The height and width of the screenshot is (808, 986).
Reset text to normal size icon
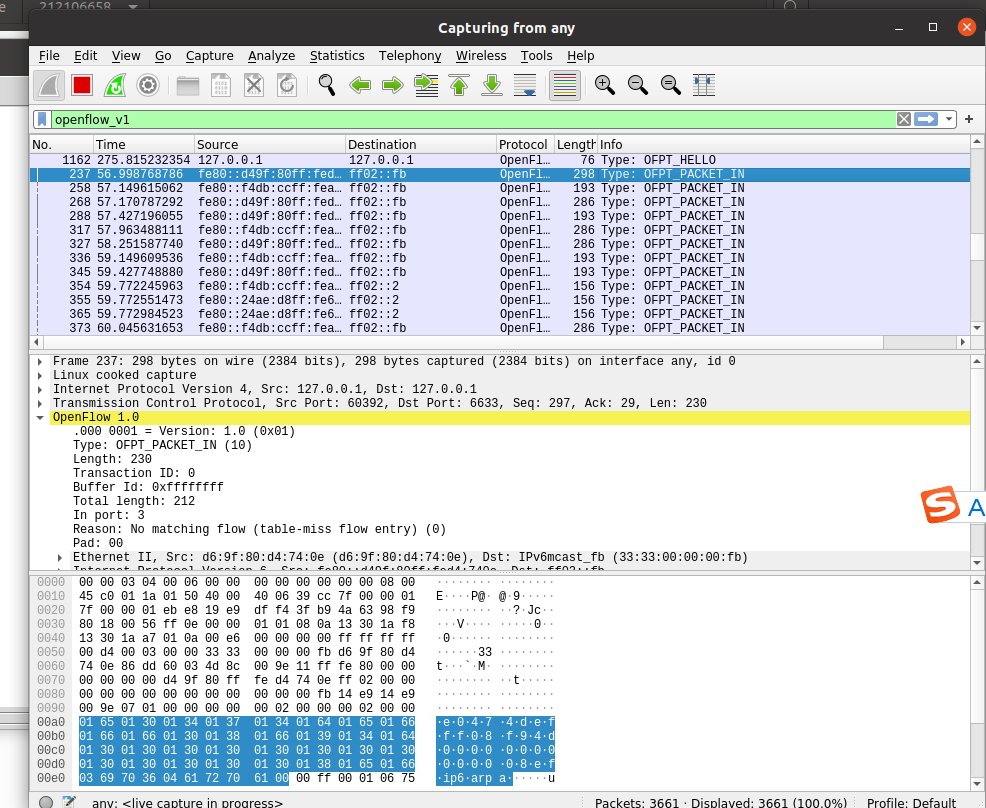tap(670, 85)
